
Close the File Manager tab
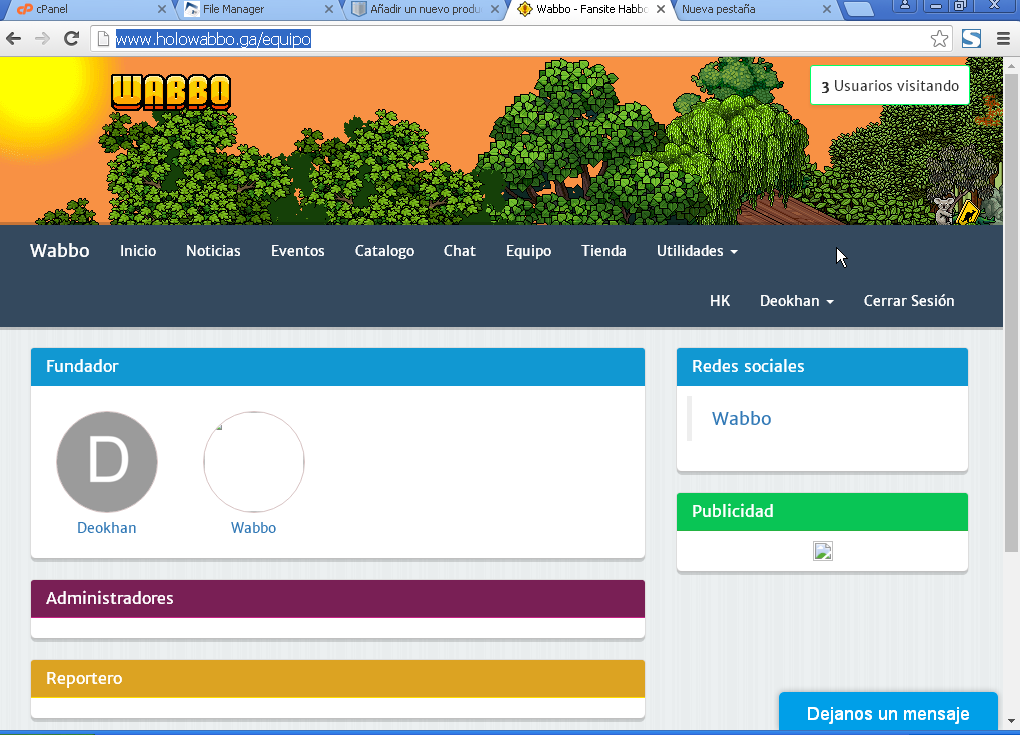(x=329, y=9)
